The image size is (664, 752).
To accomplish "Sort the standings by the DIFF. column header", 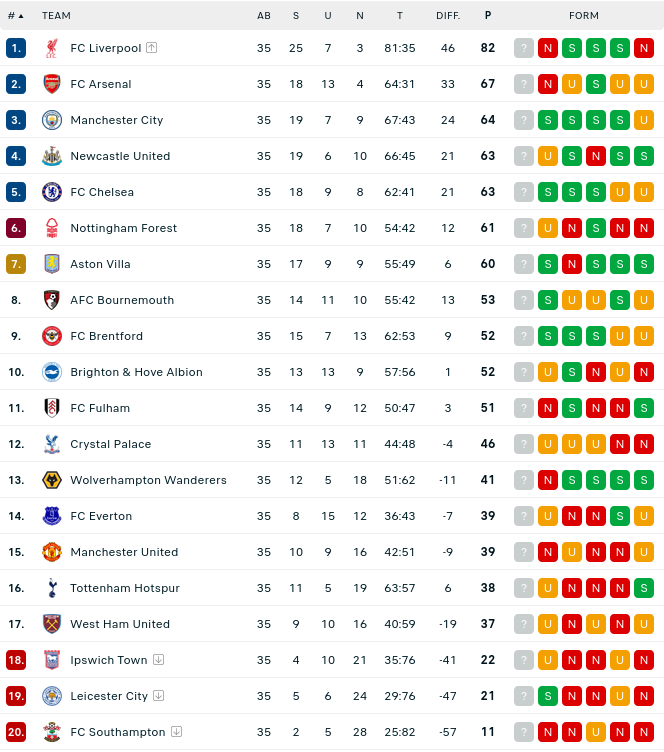I will tap(448, 16).
